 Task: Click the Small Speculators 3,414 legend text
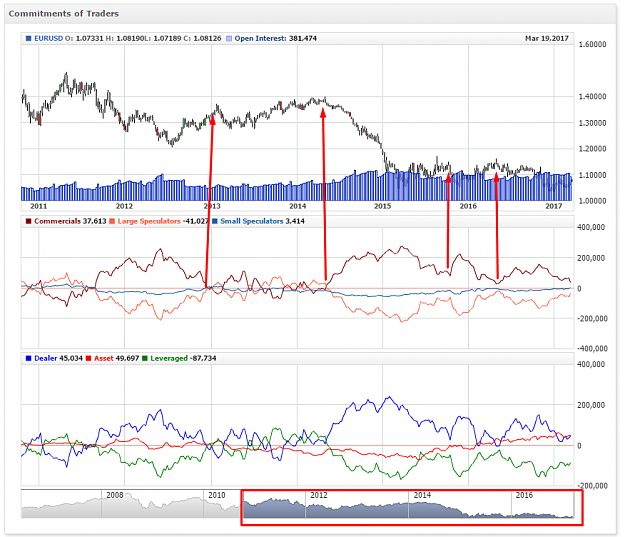pyautogui.click(x=262, y=221)
